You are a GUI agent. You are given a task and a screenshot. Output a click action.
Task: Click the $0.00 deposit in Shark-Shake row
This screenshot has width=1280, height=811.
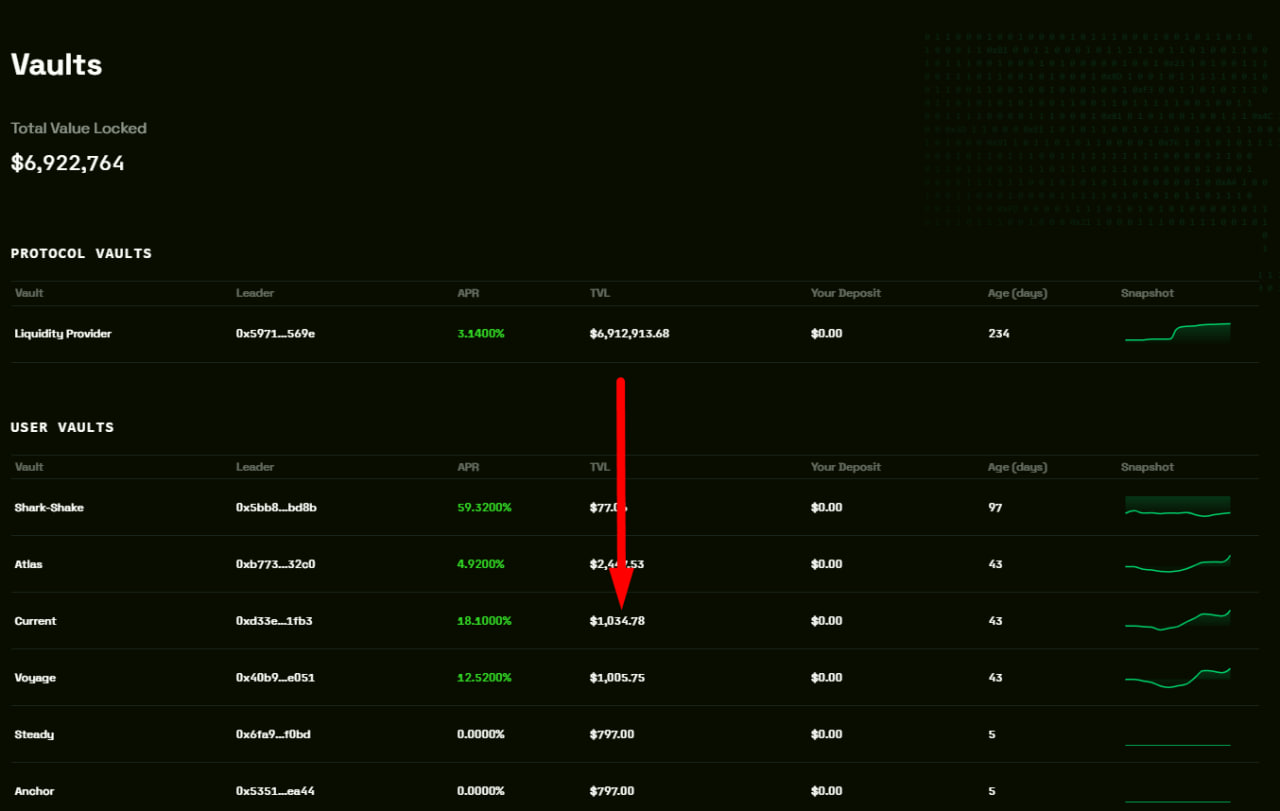827,508
